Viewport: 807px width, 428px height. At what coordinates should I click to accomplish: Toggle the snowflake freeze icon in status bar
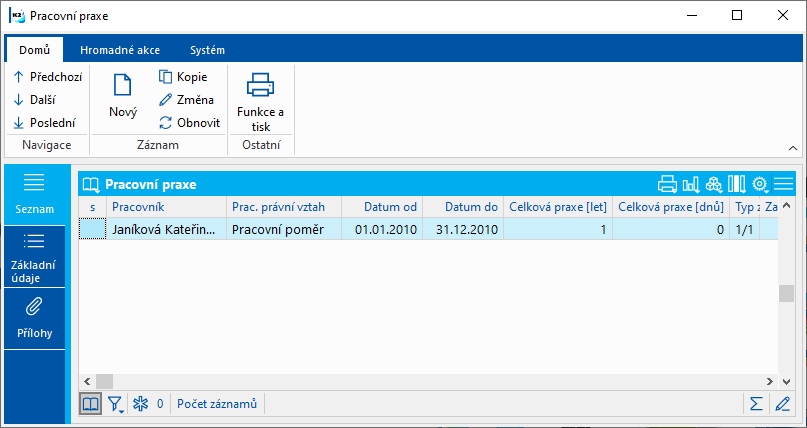141,404
